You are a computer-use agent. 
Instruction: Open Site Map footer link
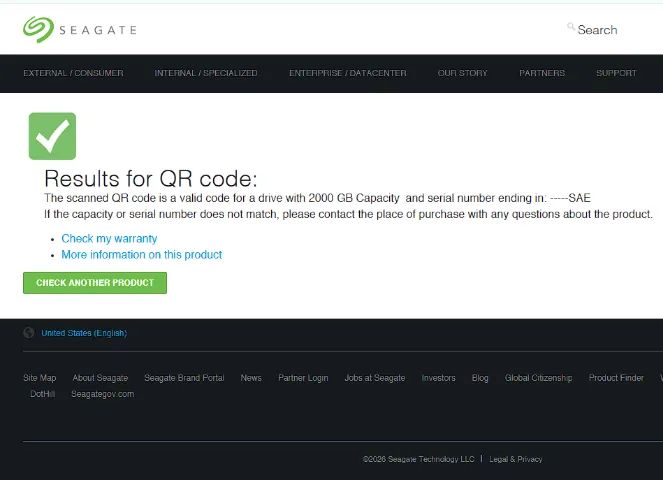[40, 378]
